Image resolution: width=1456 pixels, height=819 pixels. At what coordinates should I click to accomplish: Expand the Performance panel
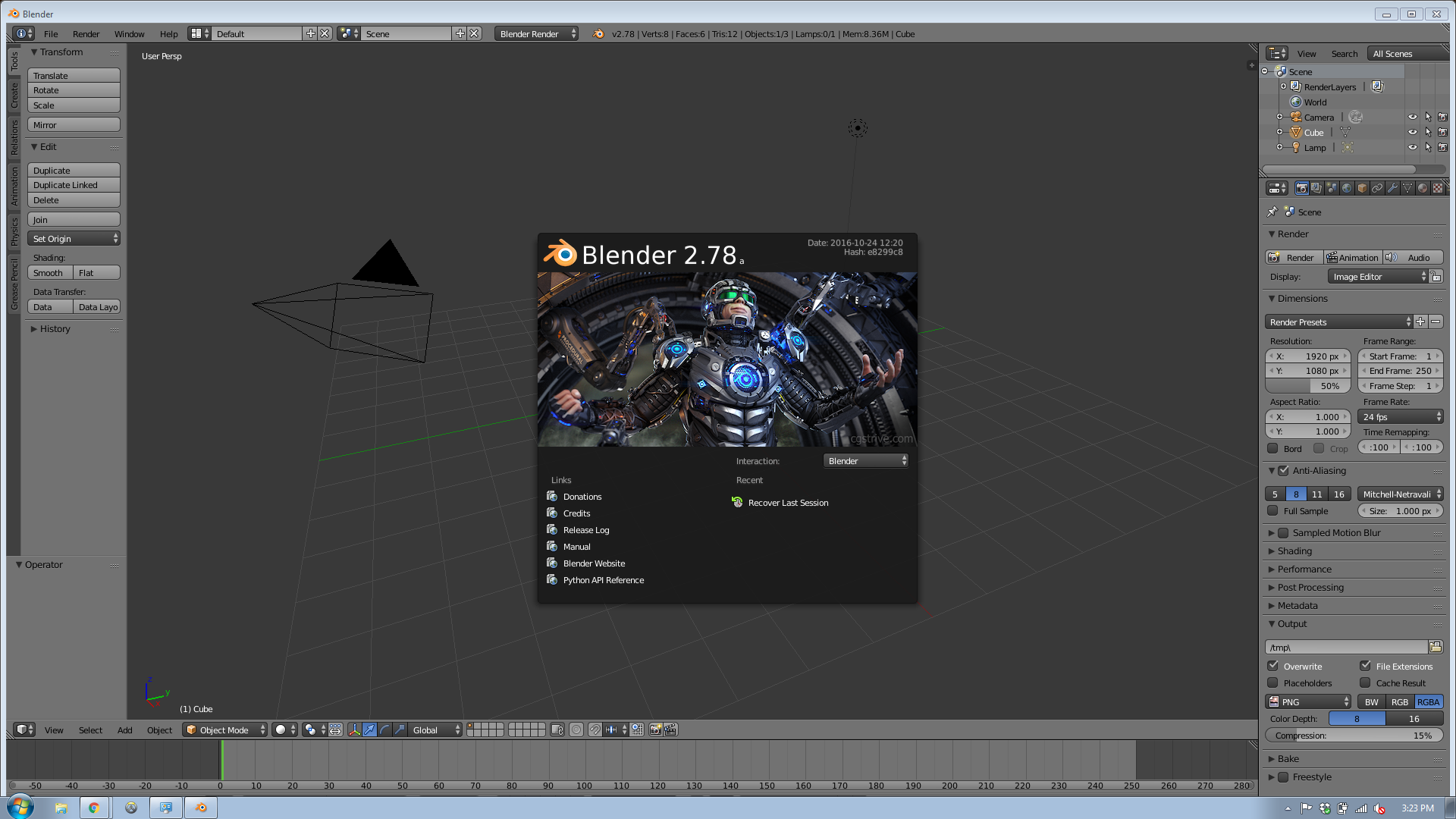[1304, 569]
